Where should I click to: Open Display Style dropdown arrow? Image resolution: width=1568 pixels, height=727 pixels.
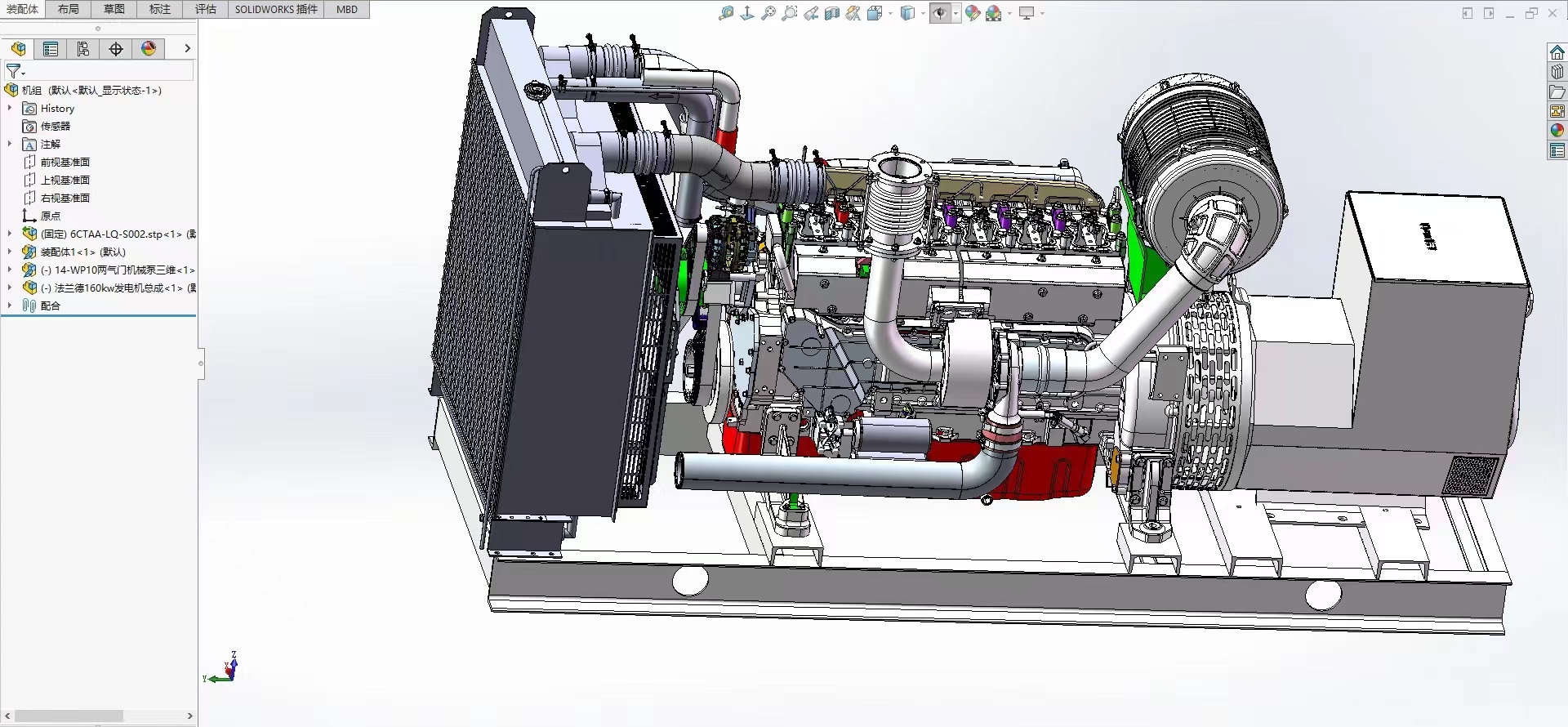coord(923,13)
